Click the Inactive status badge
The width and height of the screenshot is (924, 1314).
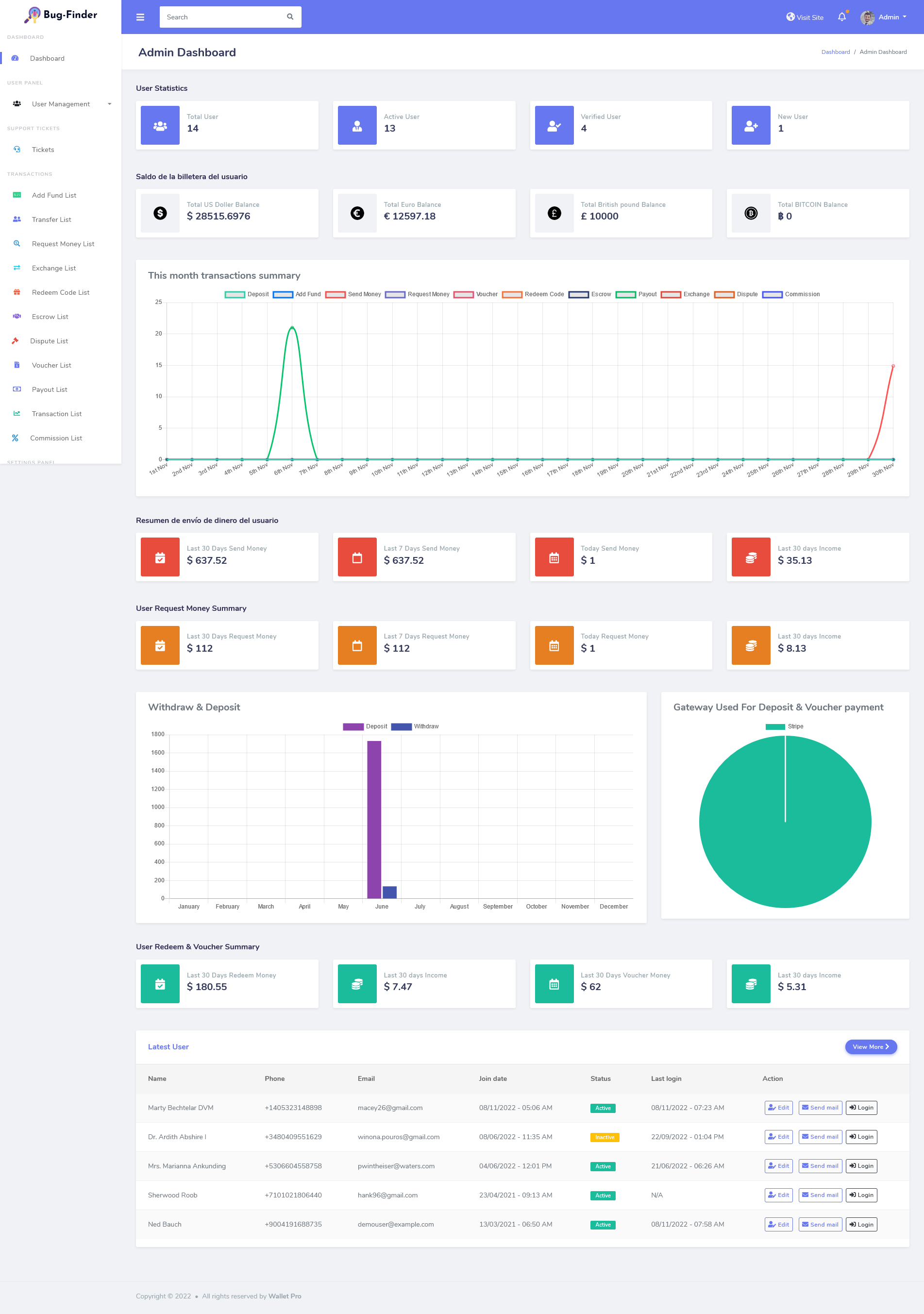pos(604,1138)
